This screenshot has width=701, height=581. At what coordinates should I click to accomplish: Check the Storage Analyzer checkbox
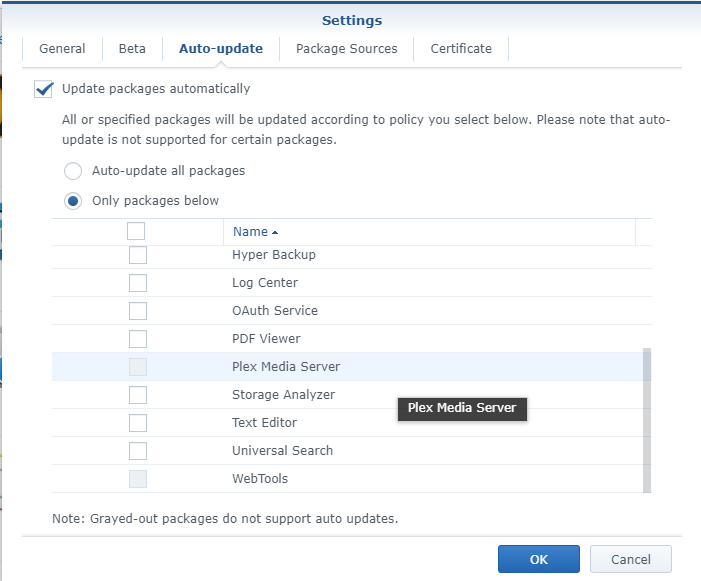point(138,395)
